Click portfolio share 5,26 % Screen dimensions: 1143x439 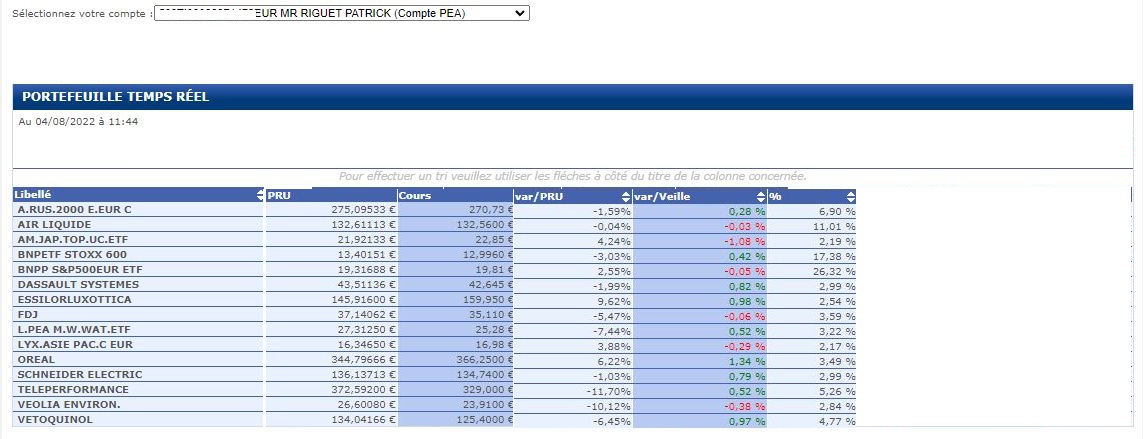pyautogui.click(x=839, y=391)
